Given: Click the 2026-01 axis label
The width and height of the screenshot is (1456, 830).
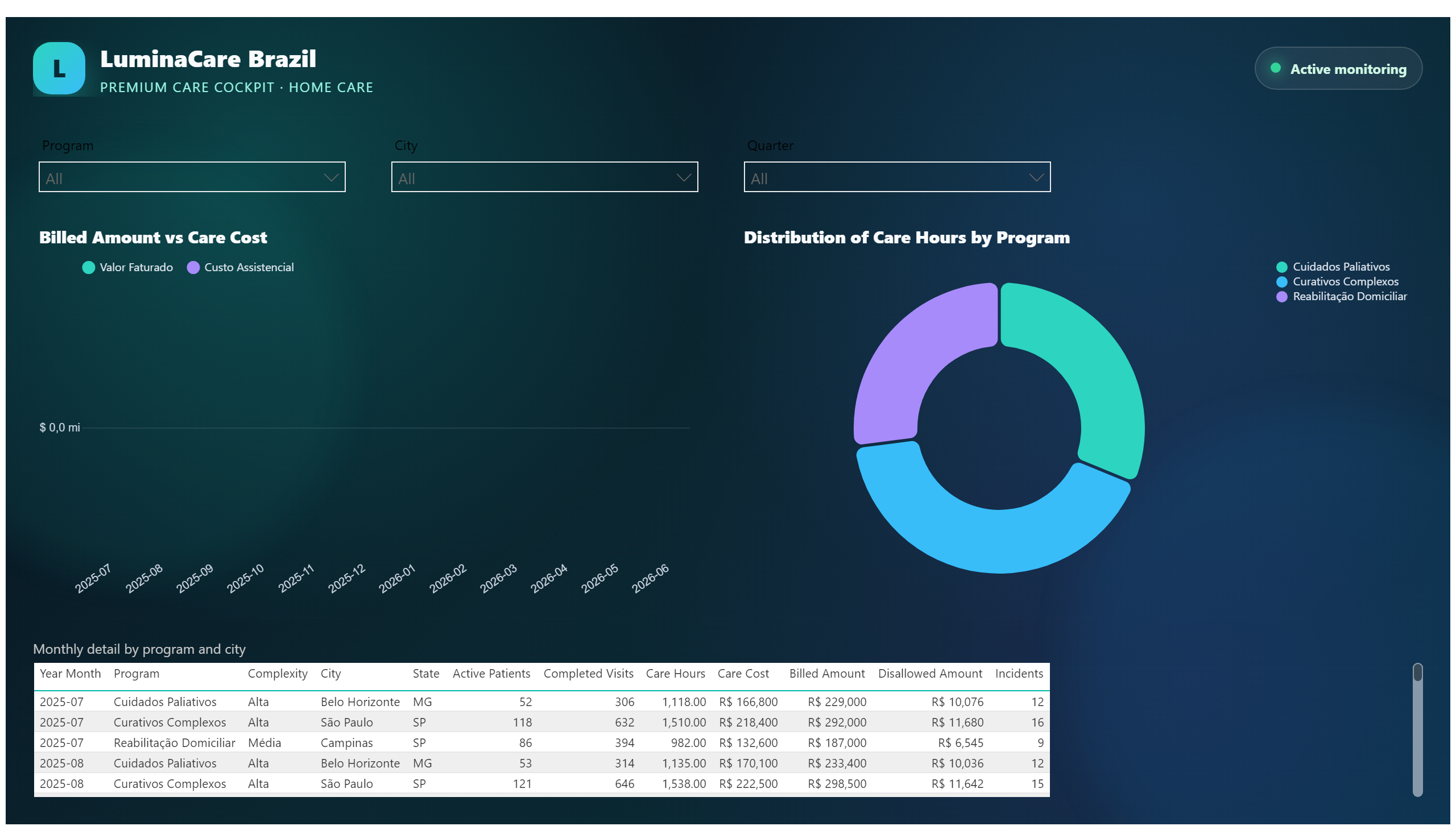Looking at the screenshot, I should click(x=397, y=578).
